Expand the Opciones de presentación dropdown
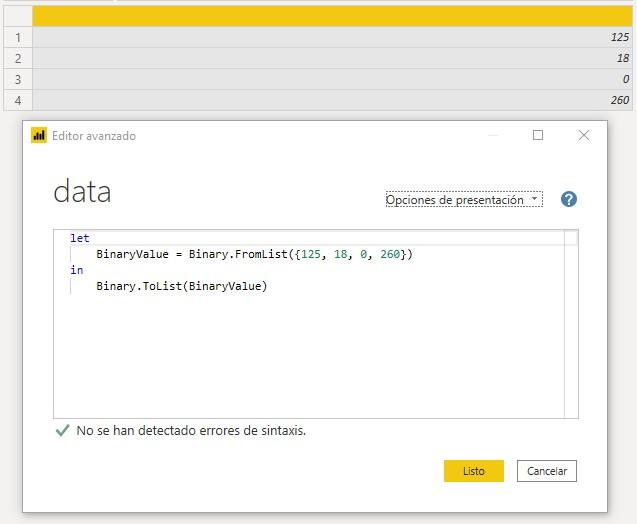This screenshot has height=524, width=637. pyautogui.click(x=463, y=200)
